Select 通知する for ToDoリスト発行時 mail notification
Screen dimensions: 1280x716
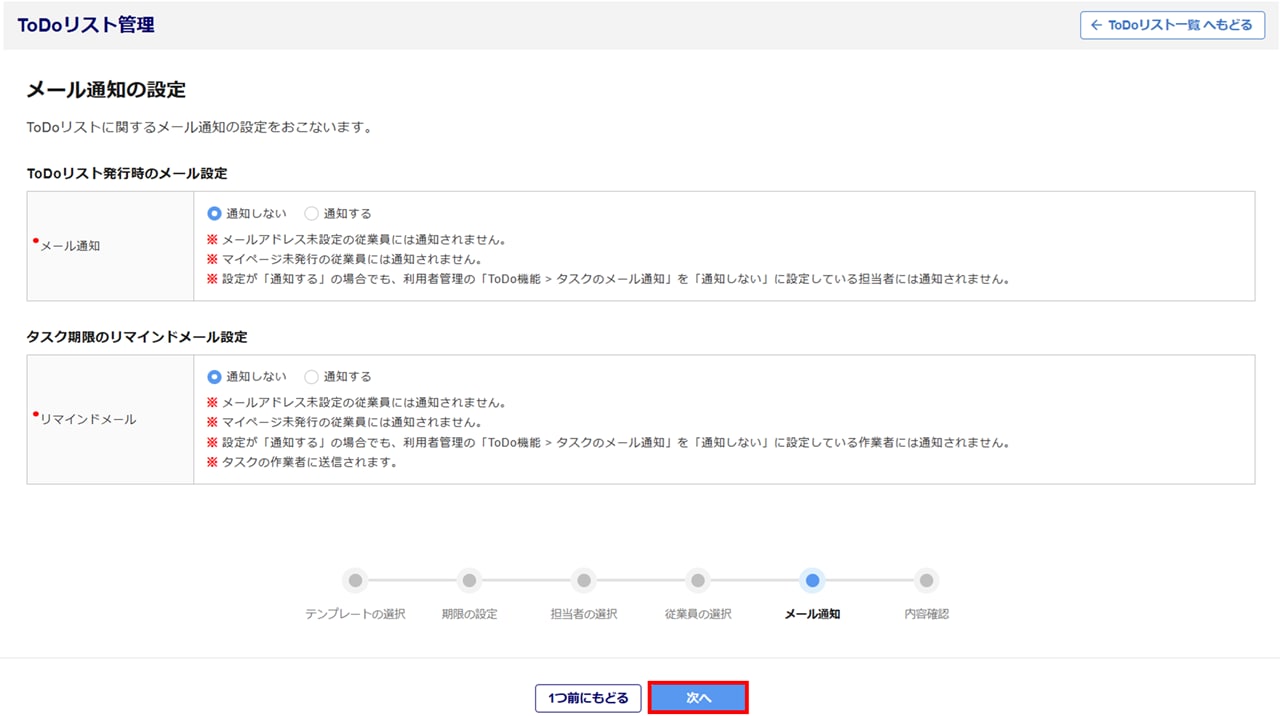[311, 213]
